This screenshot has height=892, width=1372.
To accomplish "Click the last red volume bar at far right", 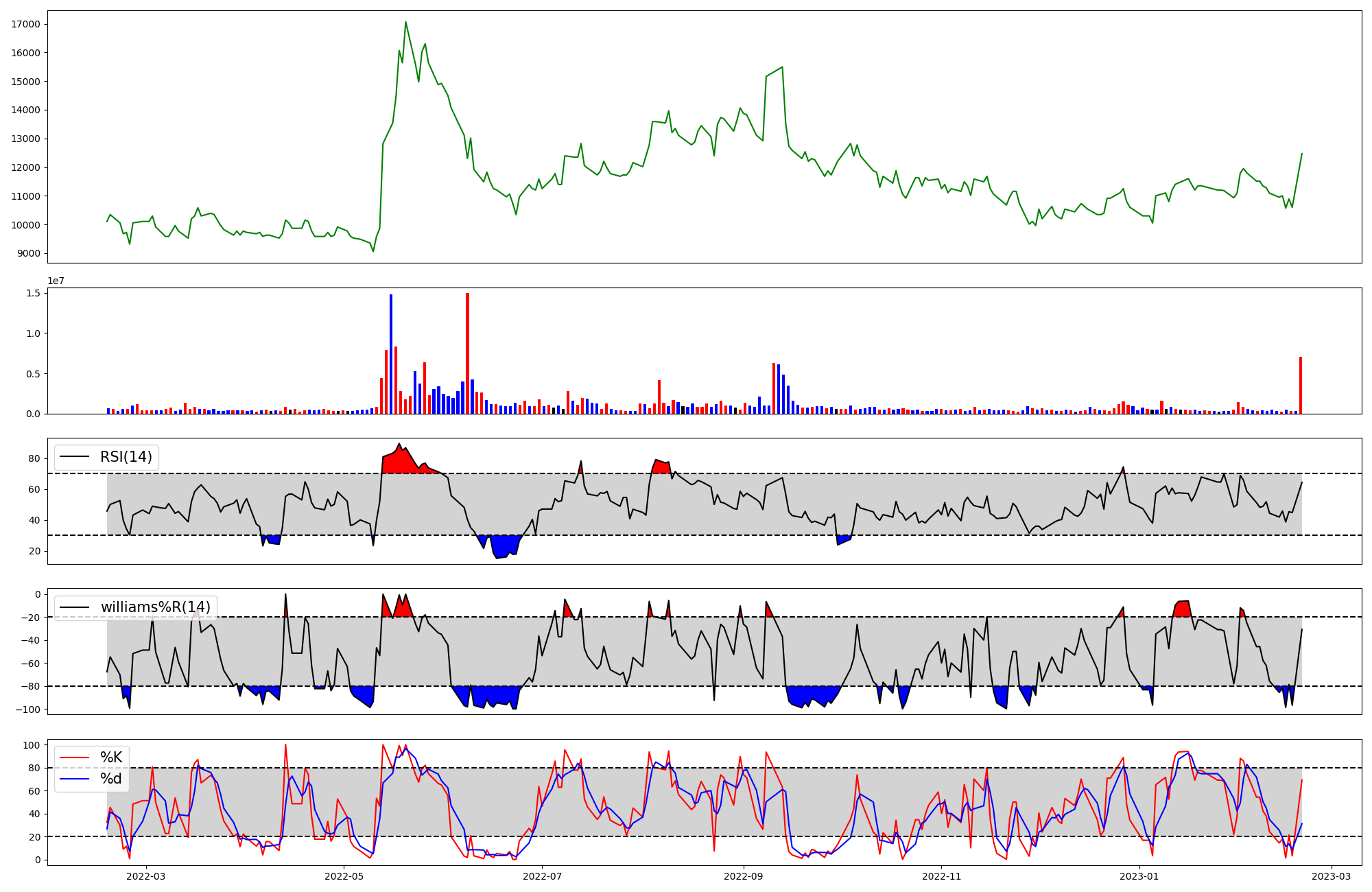I will point(1300,386).
